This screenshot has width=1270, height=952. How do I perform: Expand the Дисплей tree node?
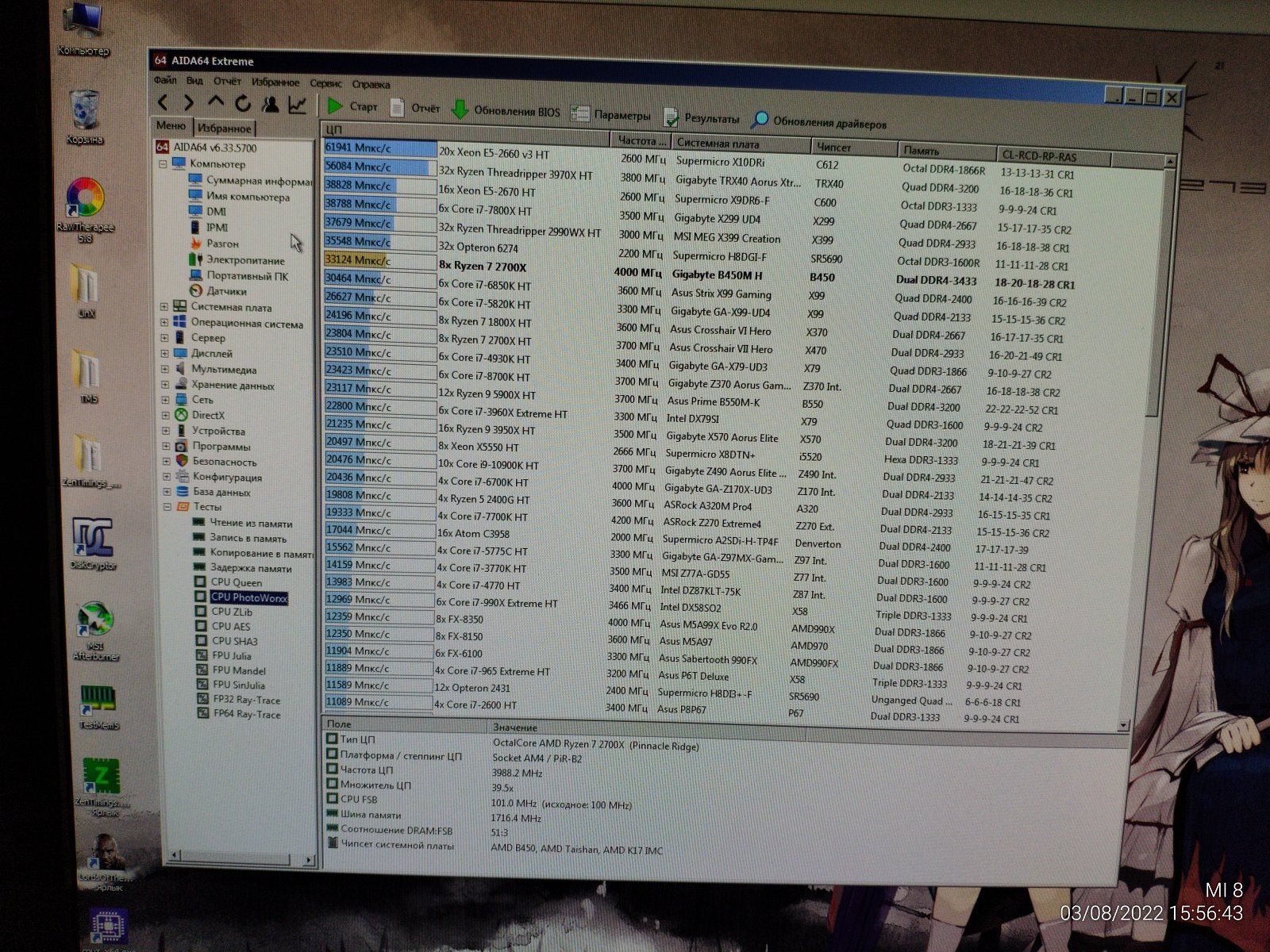click(x=165, y=354)
